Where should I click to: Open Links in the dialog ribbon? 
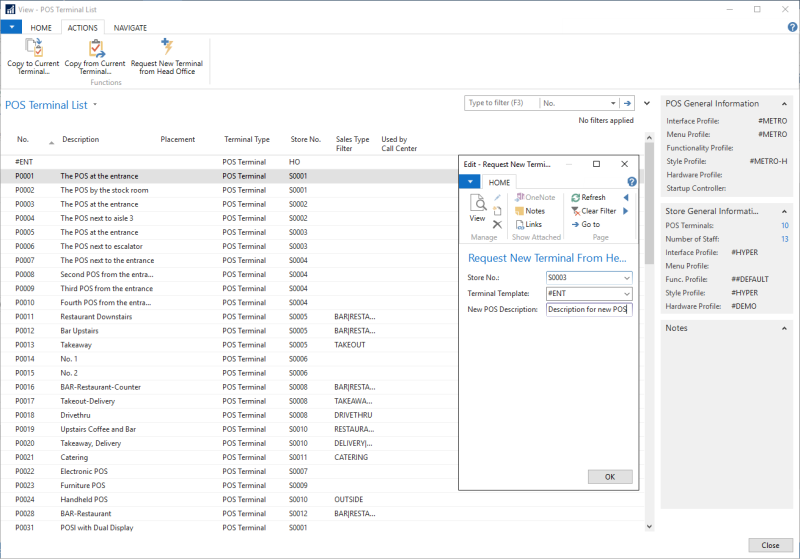coord(528,224)
